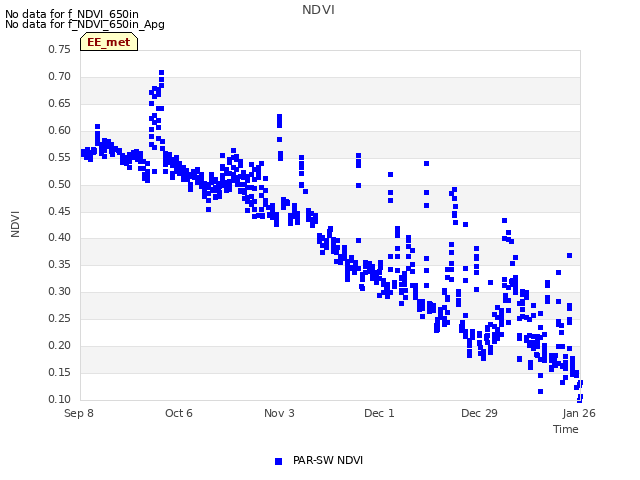Click the 0.70 y-axis value
Viewport: 640px width, 480px height.
point(60,76)
